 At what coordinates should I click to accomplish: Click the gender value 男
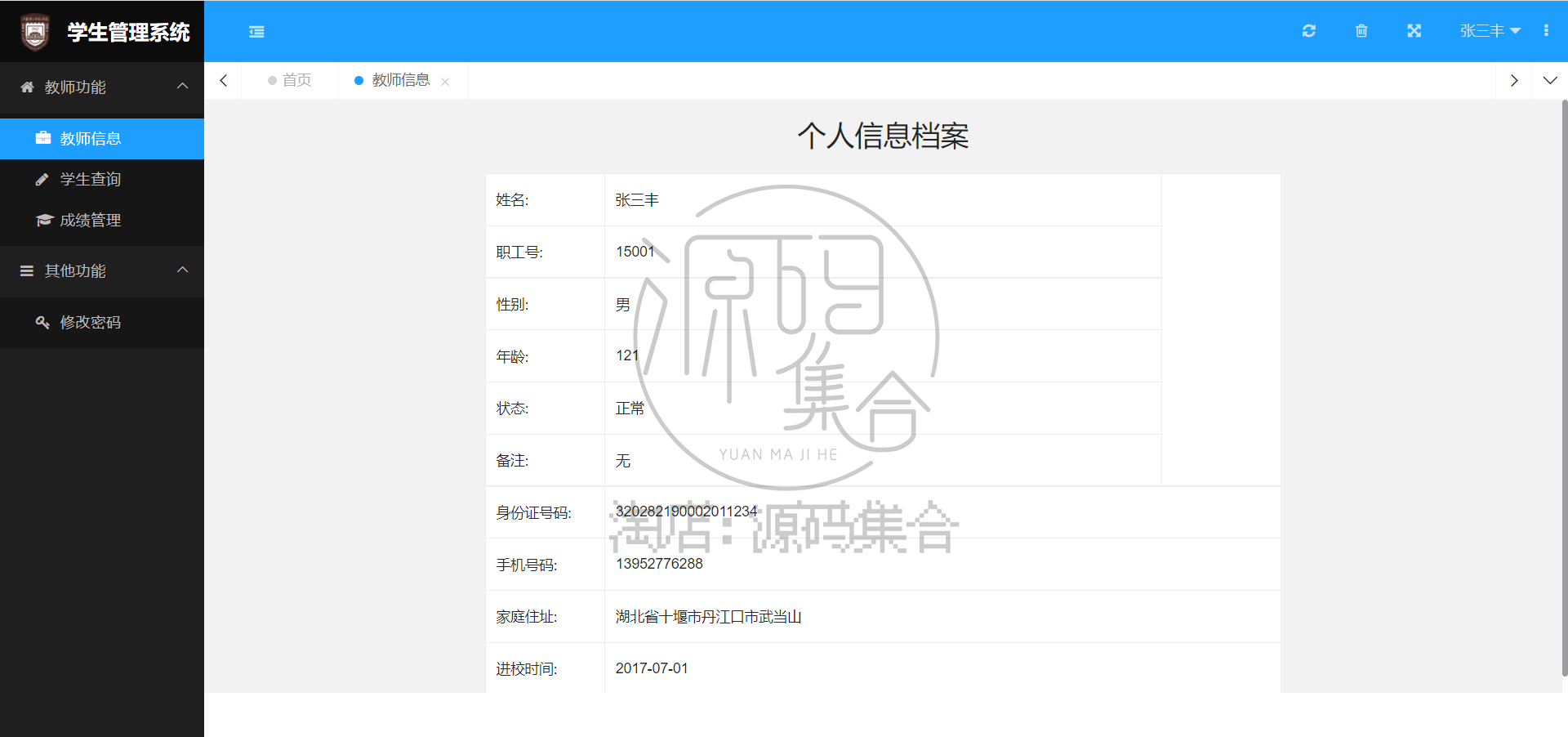623,304
